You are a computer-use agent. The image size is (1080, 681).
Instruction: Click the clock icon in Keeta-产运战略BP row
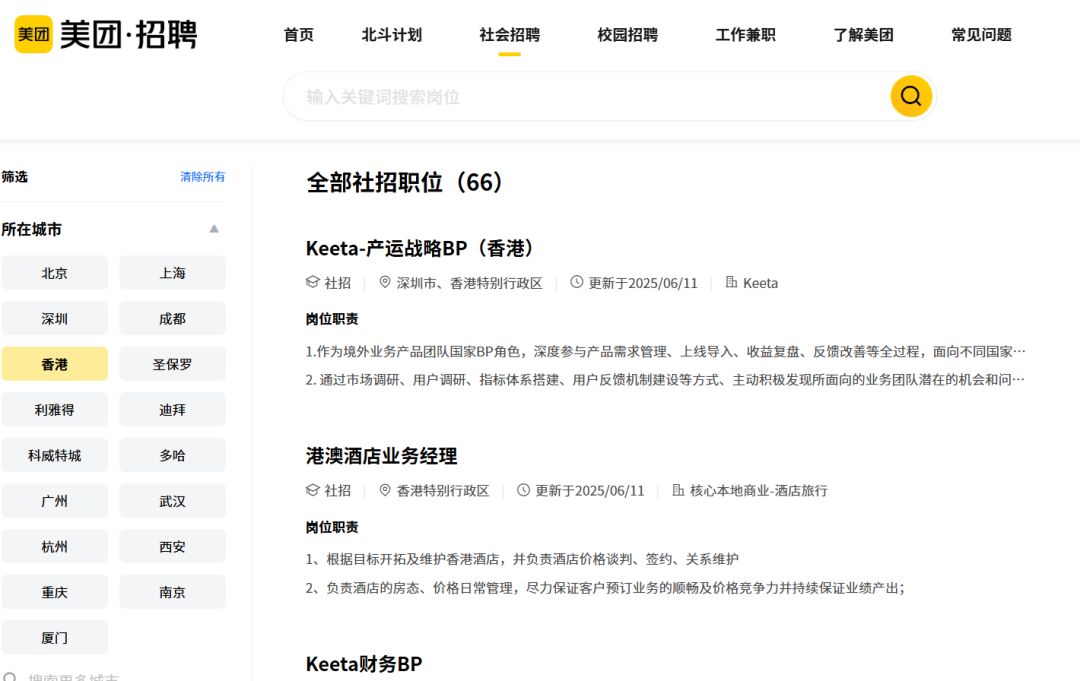(x=577, y=282)
